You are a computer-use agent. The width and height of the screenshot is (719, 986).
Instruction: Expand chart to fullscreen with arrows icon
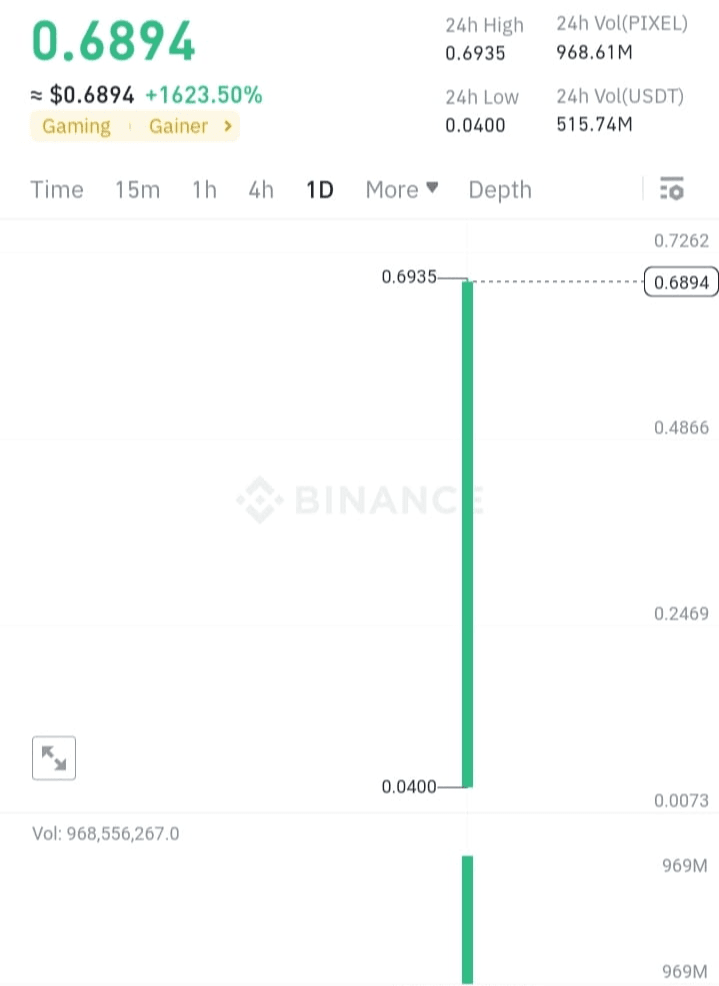[54, 759]
